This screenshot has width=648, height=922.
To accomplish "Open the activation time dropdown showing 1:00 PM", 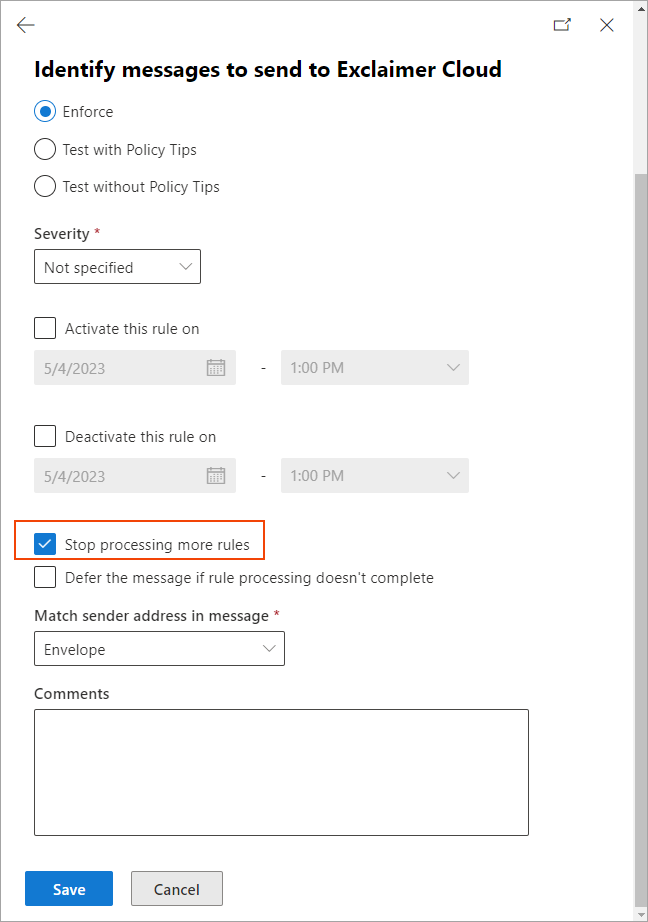I will 374,367.
